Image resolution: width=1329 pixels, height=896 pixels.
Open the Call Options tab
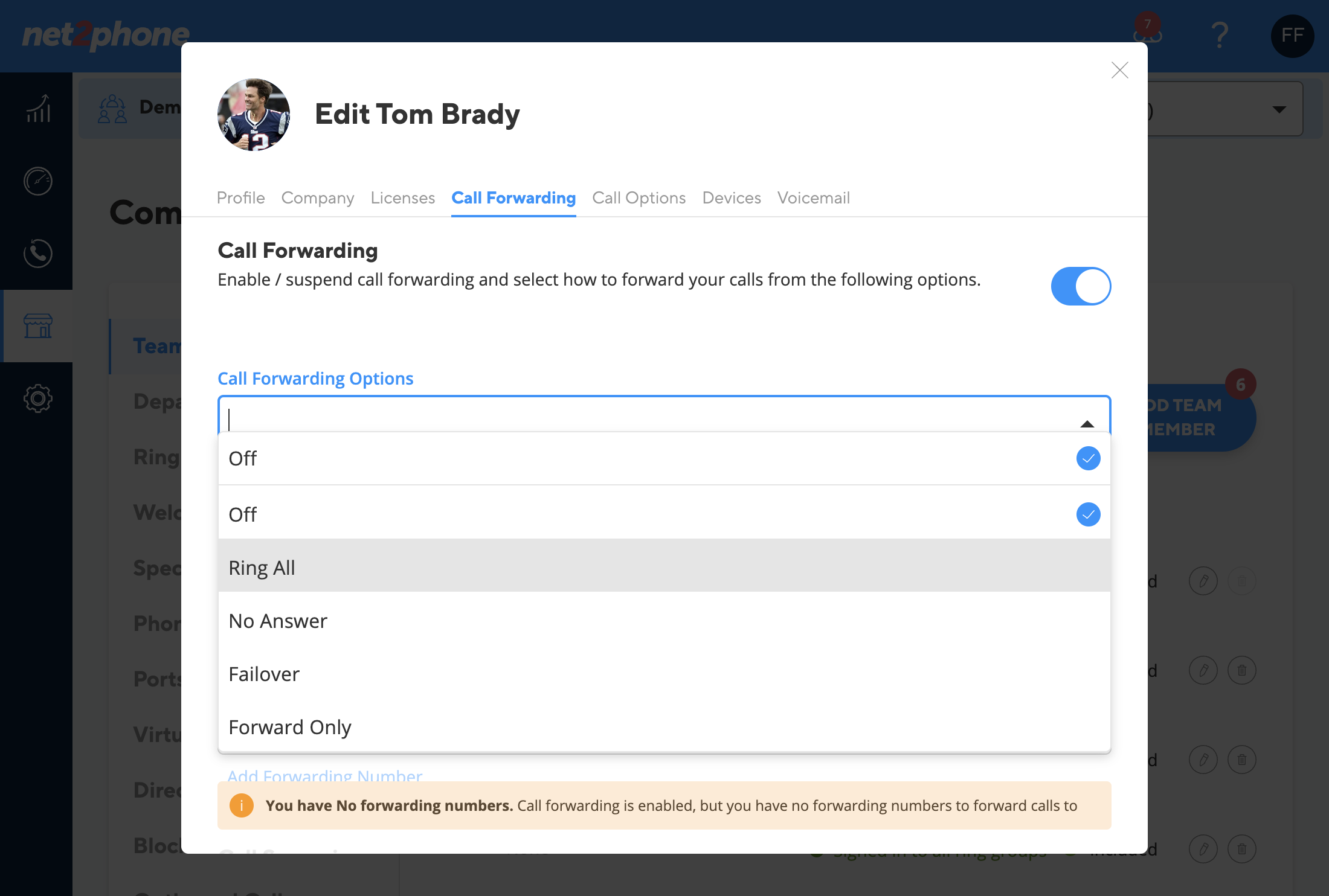(639, 198)
